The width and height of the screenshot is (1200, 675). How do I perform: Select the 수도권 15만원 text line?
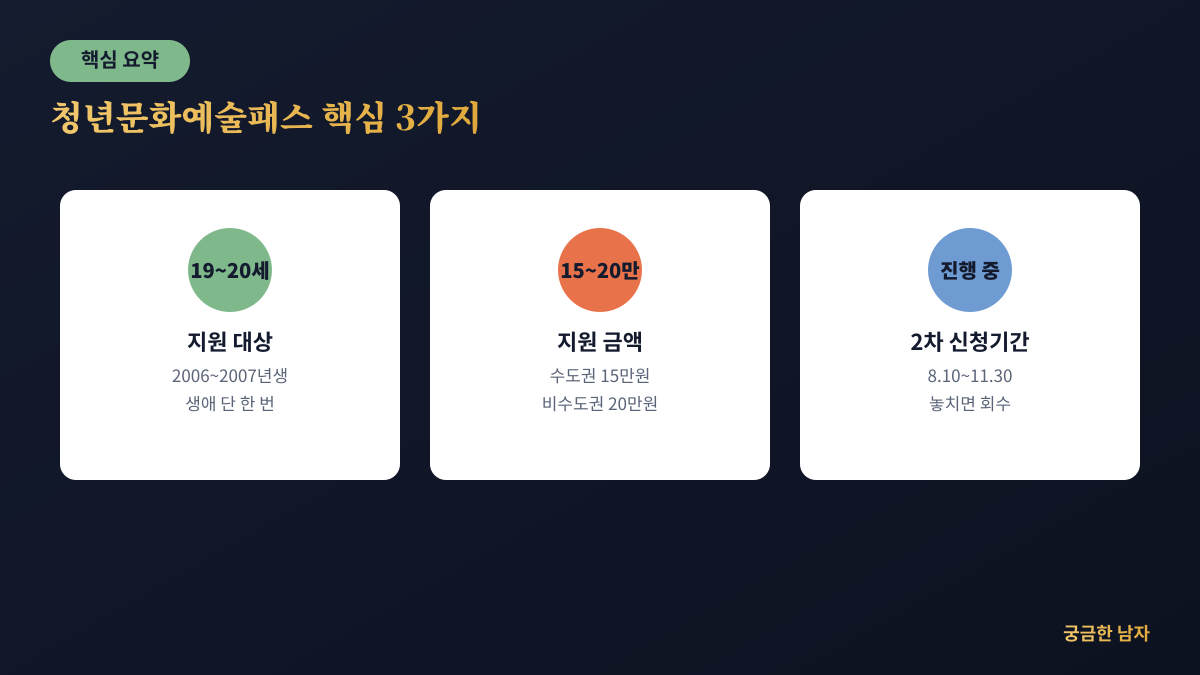coord(600,376)
